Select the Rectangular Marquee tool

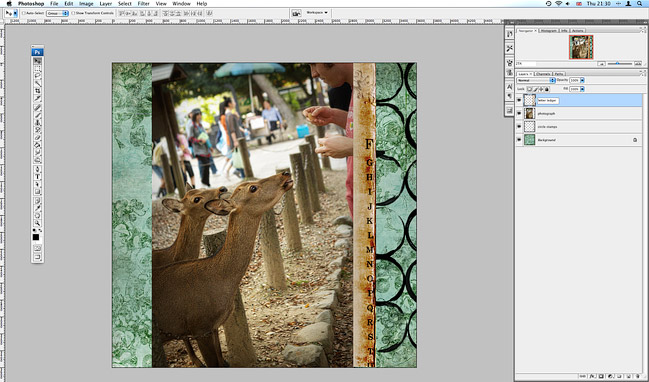click(37, 68)
